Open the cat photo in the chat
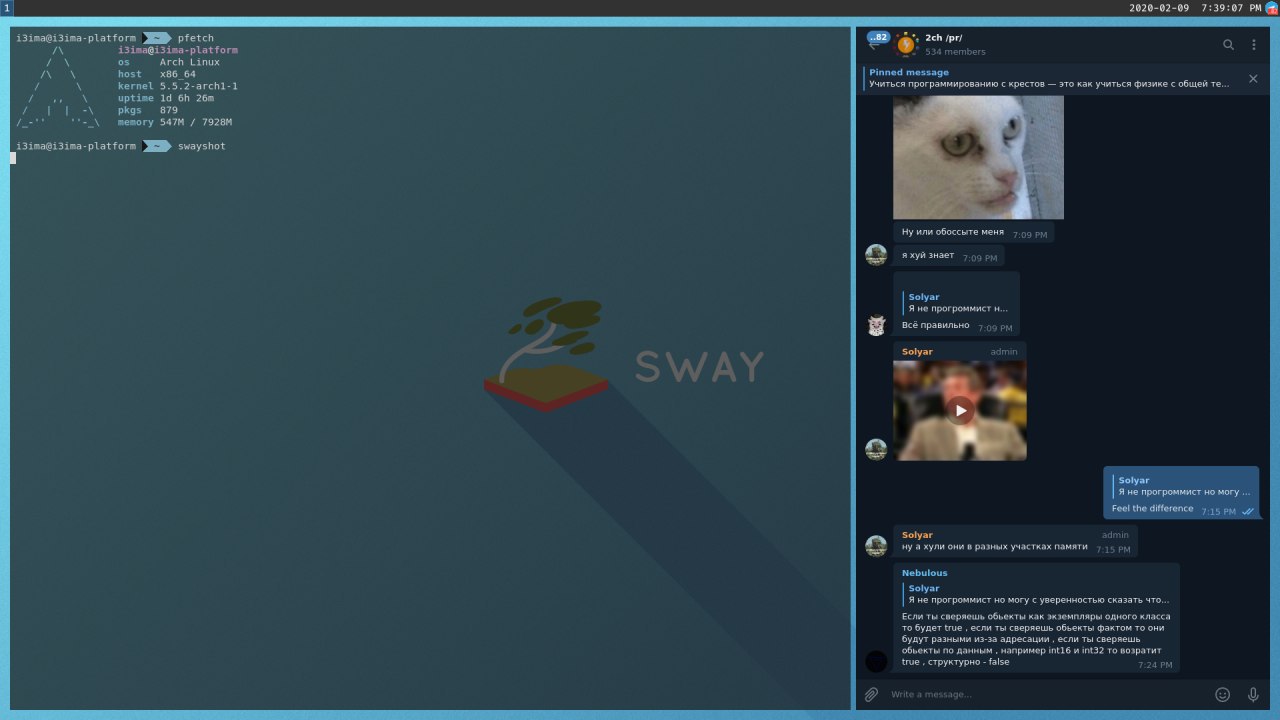The image size is (1280, 720). [978, 157]
